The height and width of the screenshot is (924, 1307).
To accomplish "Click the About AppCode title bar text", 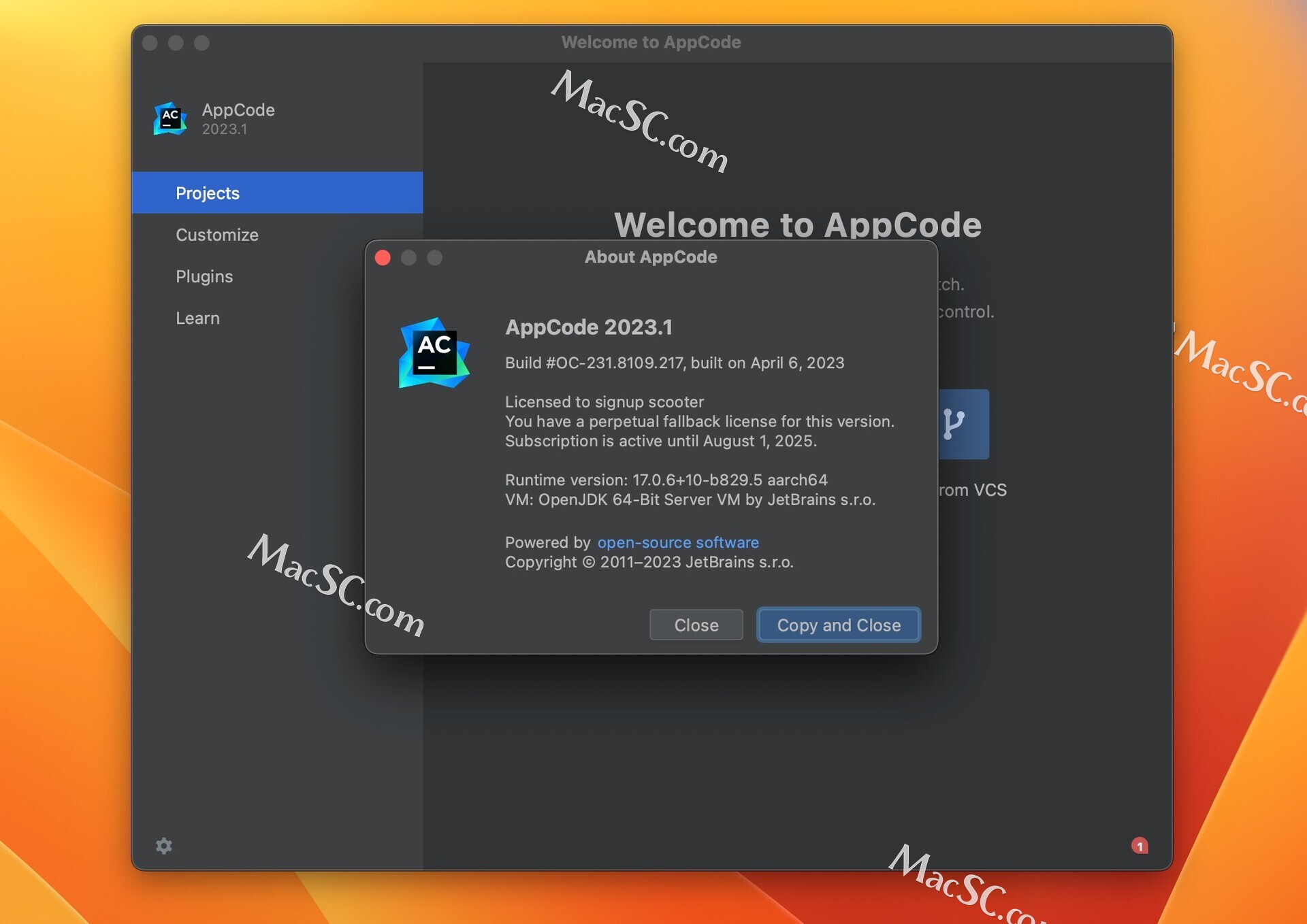I will [651, 257].
